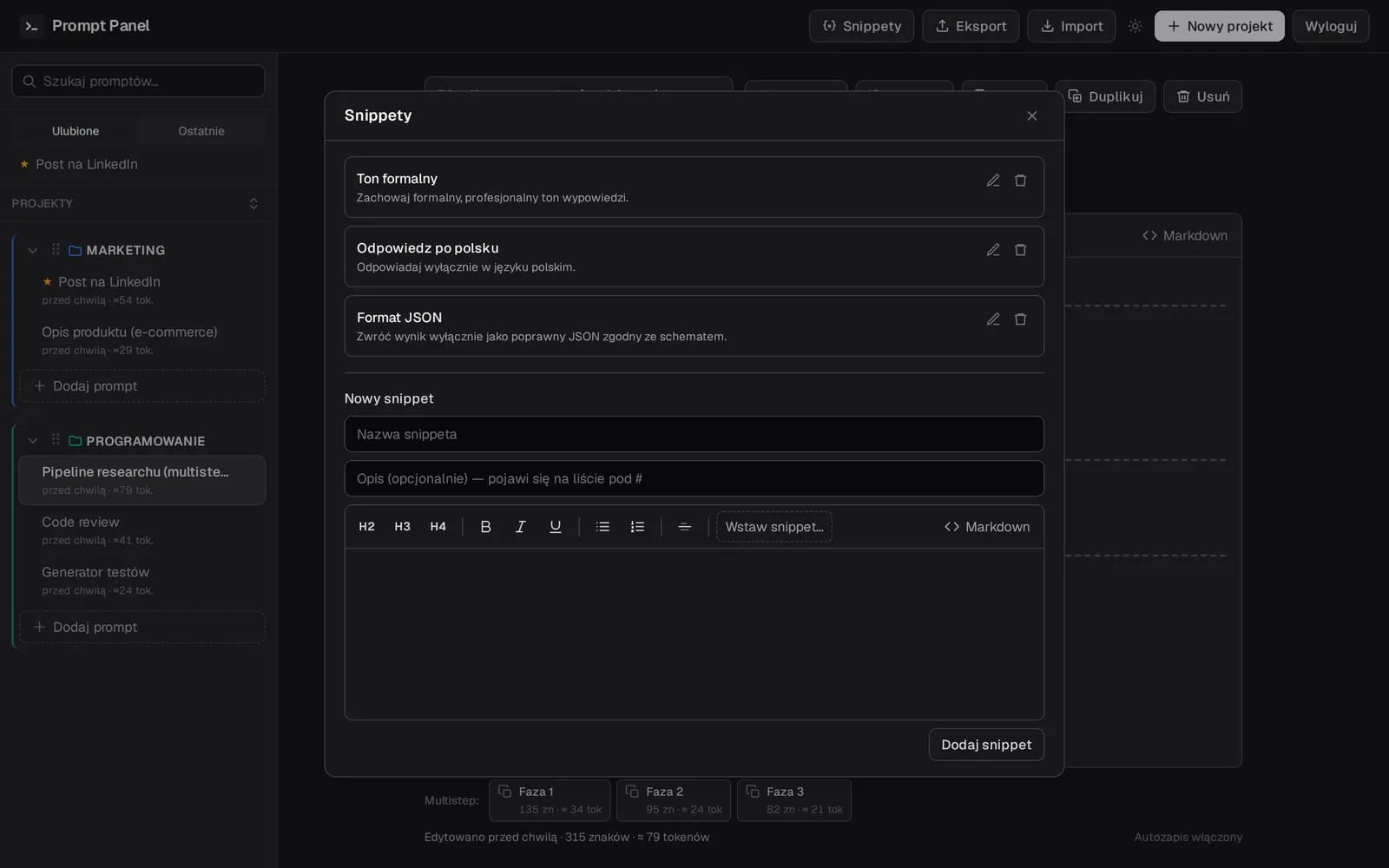Toggle light/dark theme sun icon
Viewport: 1389px width, 868px height.
point(1135,26)
